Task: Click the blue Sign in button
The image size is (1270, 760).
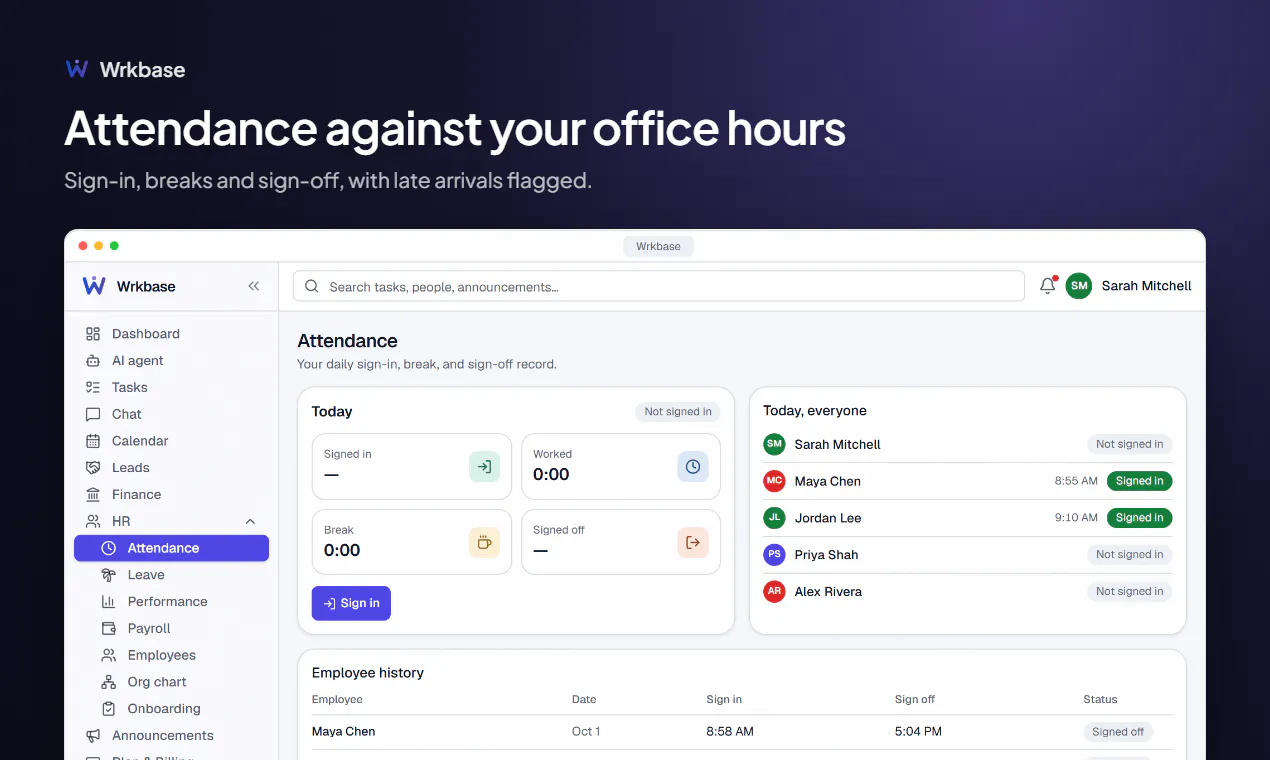Action: tap(351, 603)
